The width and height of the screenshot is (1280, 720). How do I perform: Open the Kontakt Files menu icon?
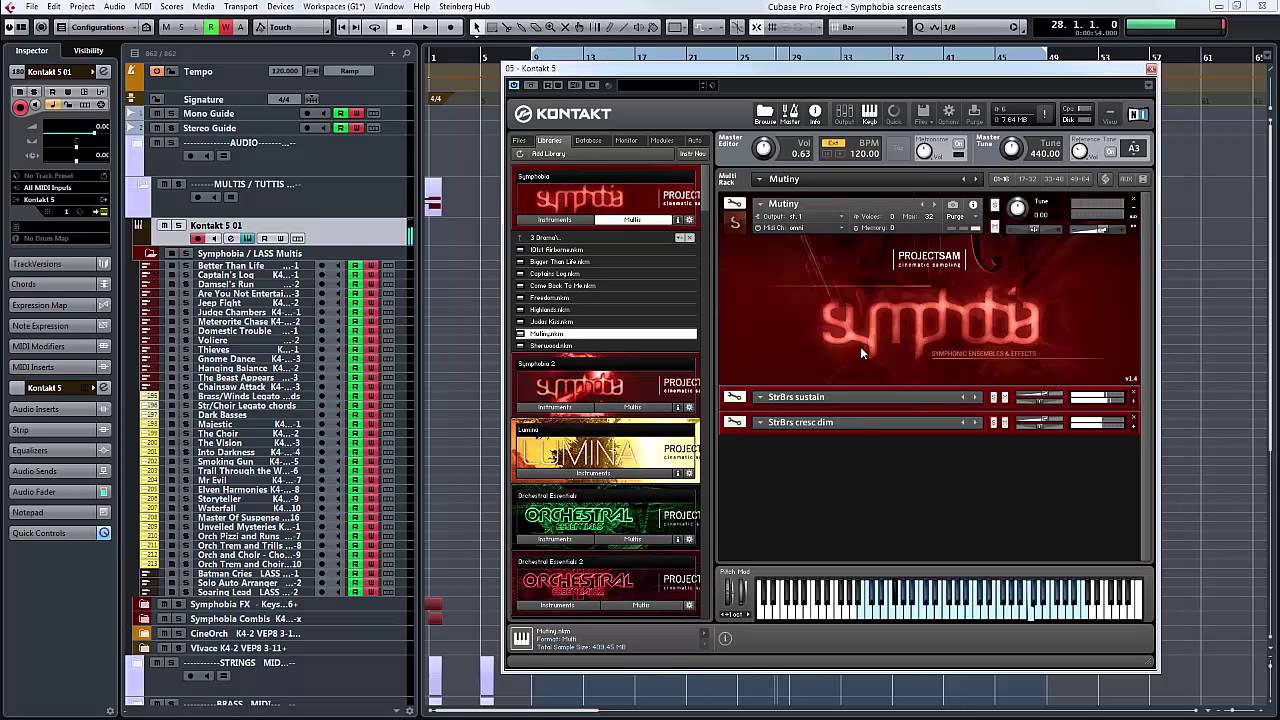[923, 114]
